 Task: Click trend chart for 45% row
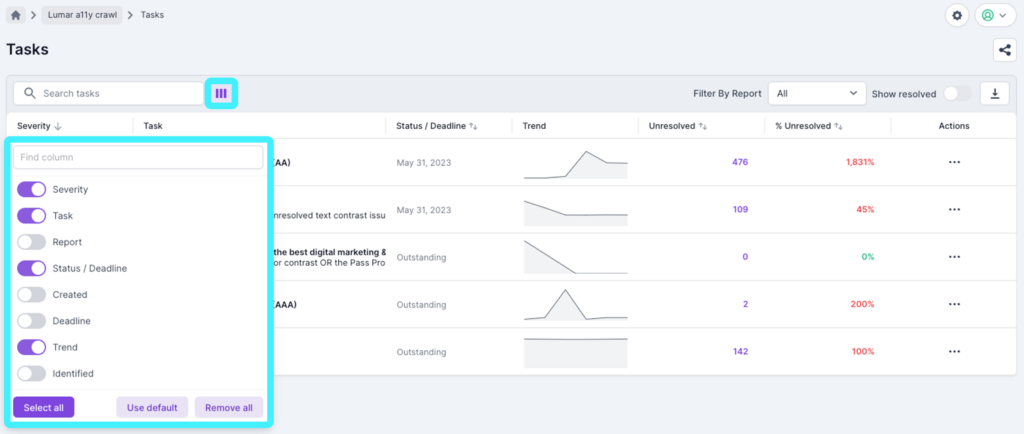pyautogui.click(x=575, y=212)
